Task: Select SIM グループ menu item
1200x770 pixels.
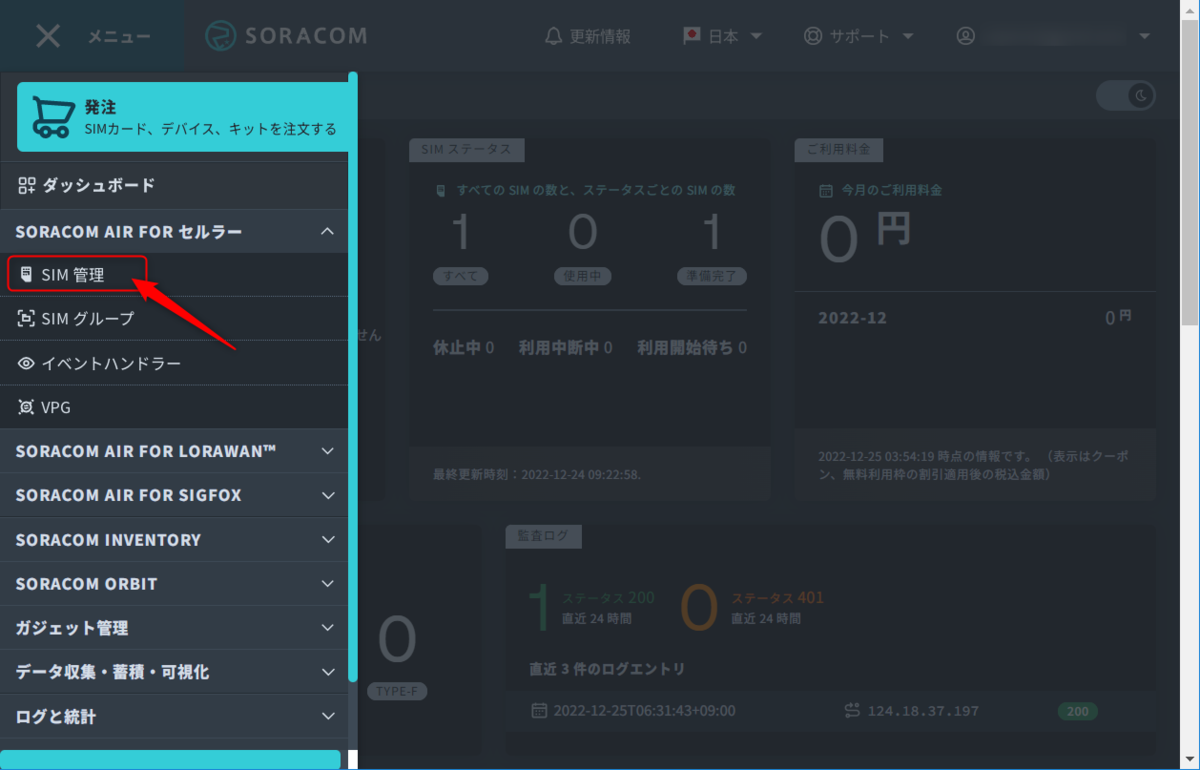Action: 174,318
